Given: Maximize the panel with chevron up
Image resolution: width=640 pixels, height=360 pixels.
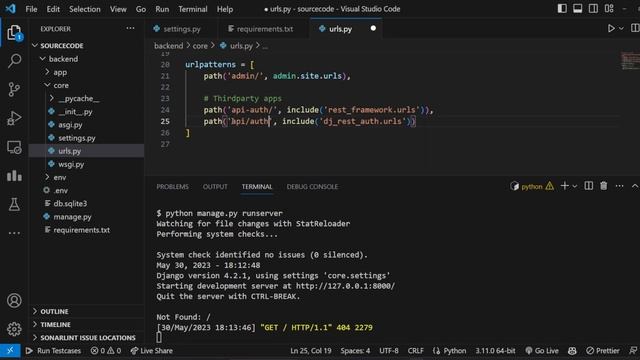Looking at the screenshot, I should (x=635, y=186).
